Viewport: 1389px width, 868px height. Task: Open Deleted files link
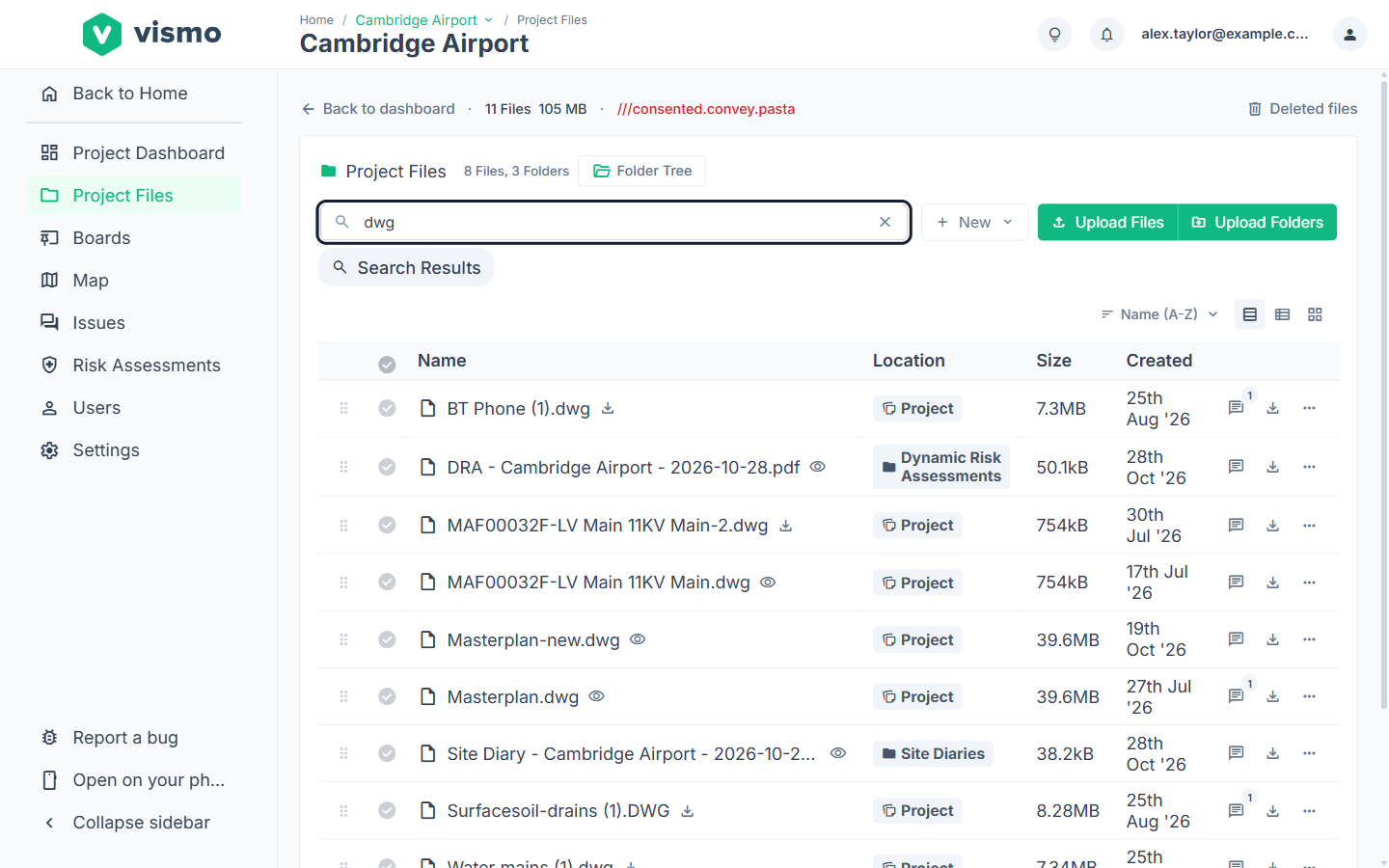[1302, 109]
